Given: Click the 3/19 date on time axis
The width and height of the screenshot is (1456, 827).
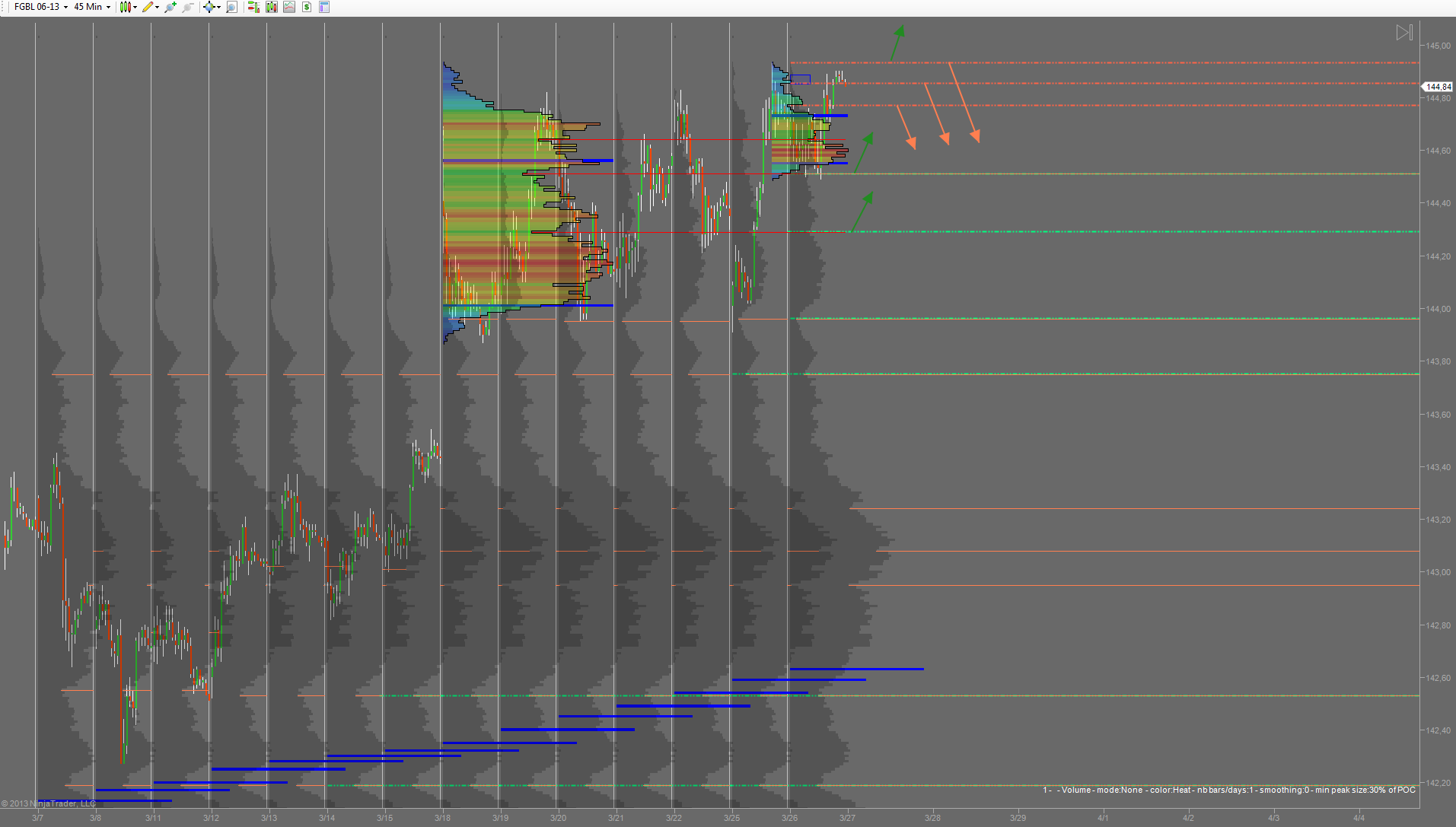Looking at the screenshot, I should 500,818.
